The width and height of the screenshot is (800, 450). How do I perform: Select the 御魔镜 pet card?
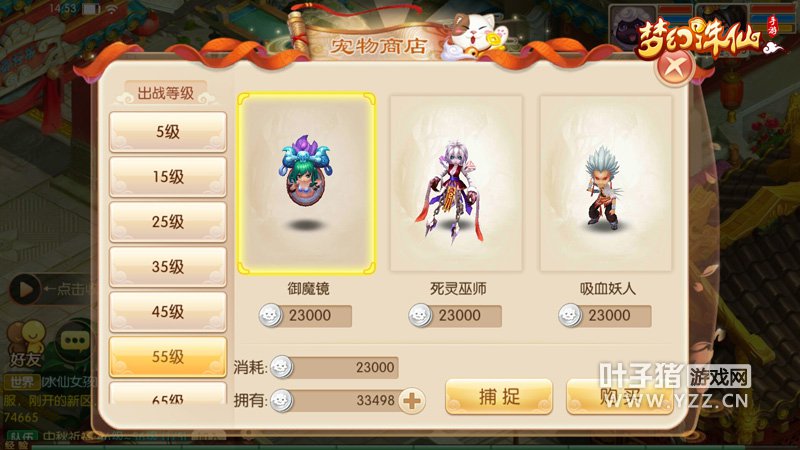tap(307, 184)
